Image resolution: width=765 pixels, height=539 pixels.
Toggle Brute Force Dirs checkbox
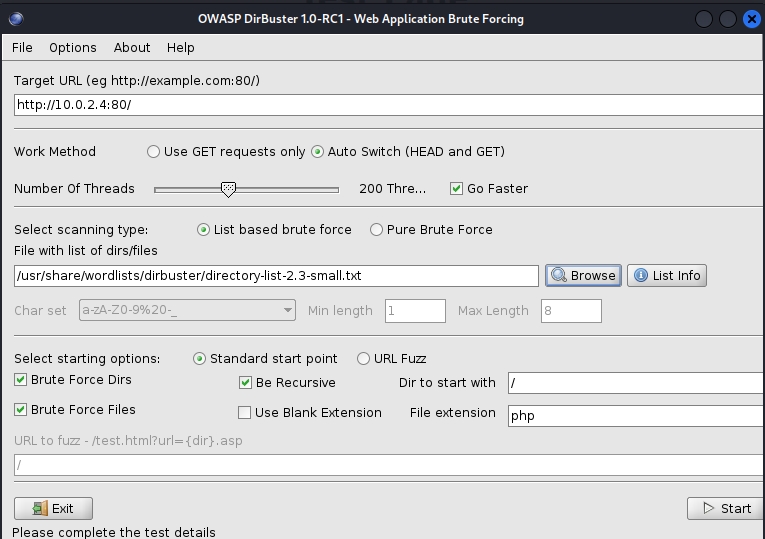coord(21,380)
